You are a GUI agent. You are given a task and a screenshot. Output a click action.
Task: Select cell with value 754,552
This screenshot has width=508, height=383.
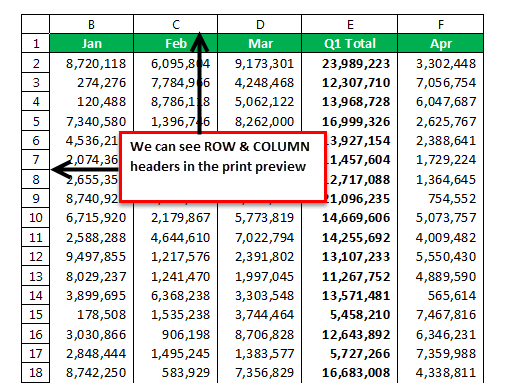440,198
